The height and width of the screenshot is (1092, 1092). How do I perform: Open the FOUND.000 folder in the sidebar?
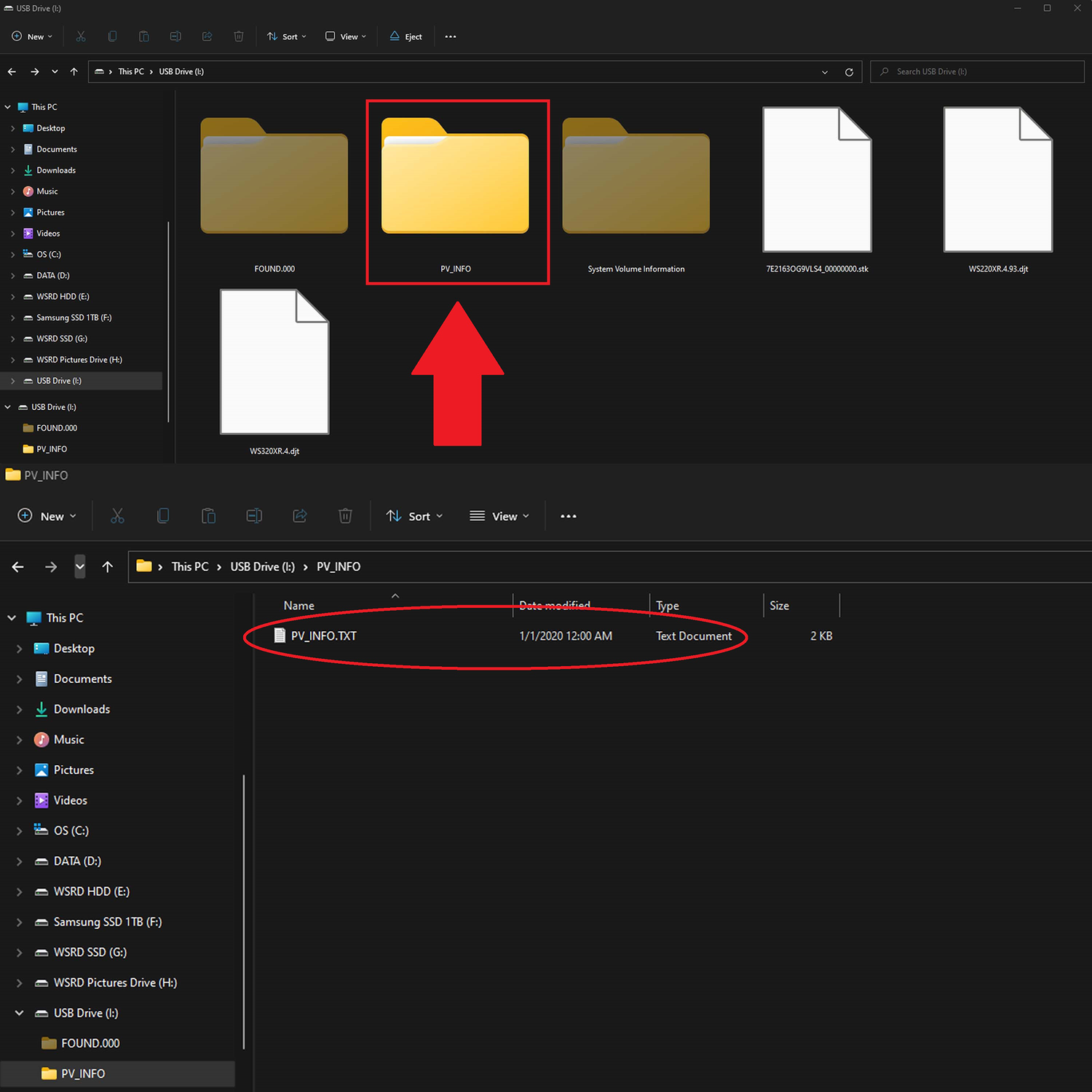point(57,427)
